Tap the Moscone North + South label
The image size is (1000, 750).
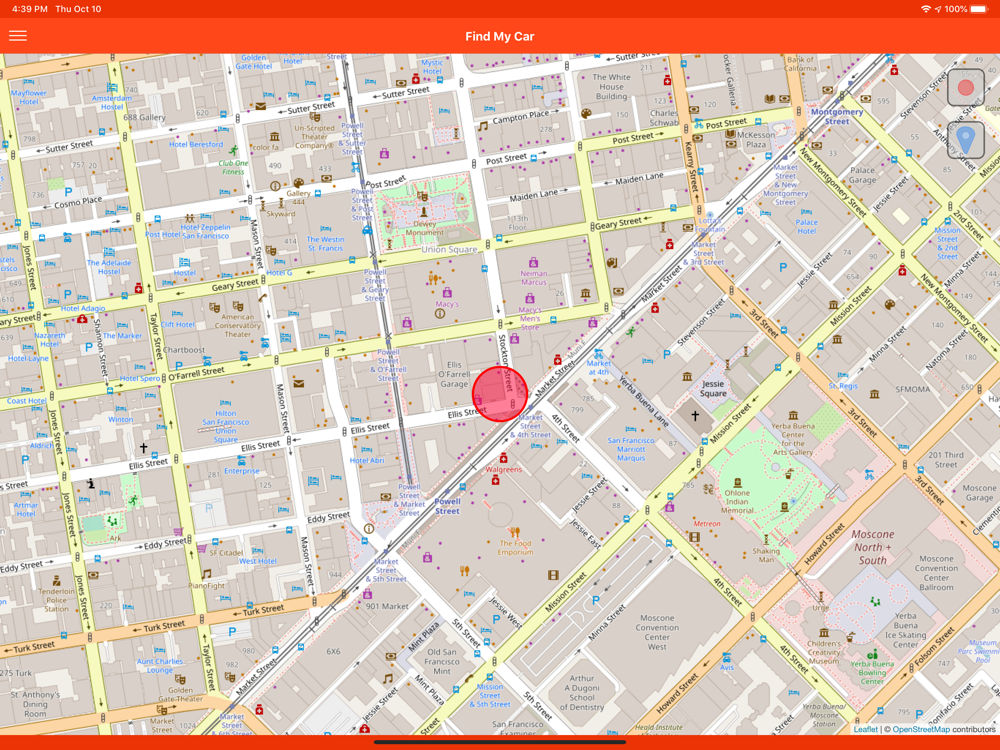click(x=873, y=547)
